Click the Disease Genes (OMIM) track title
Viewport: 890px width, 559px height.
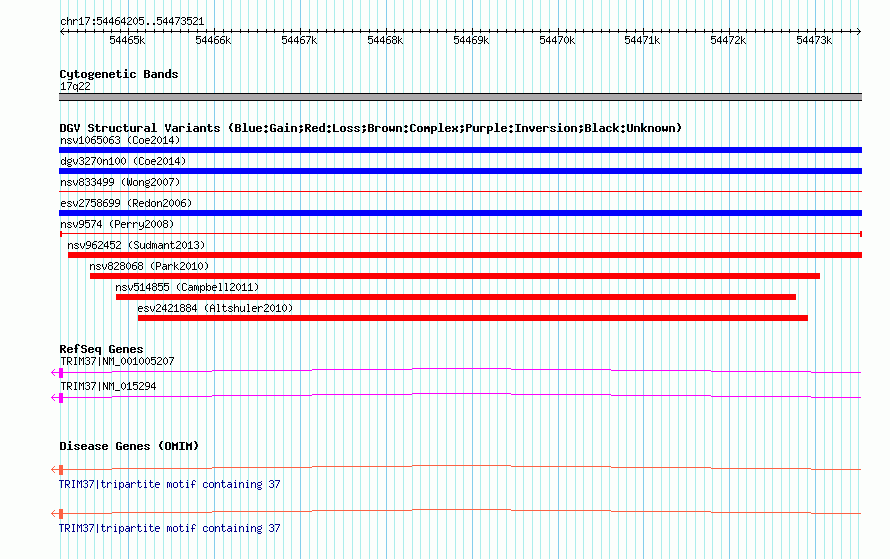coord(129,447)
